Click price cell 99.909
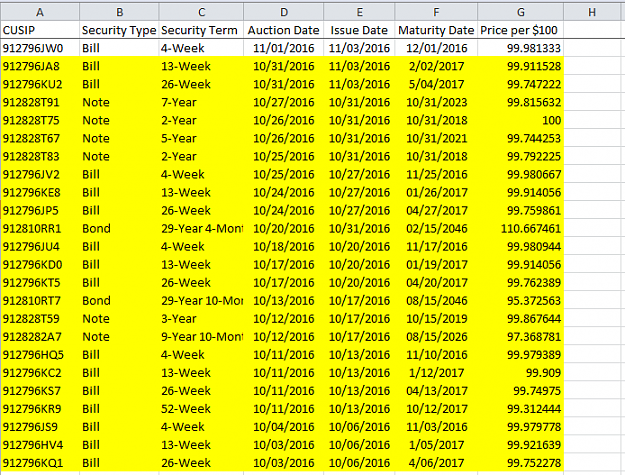 click(521, 373)
